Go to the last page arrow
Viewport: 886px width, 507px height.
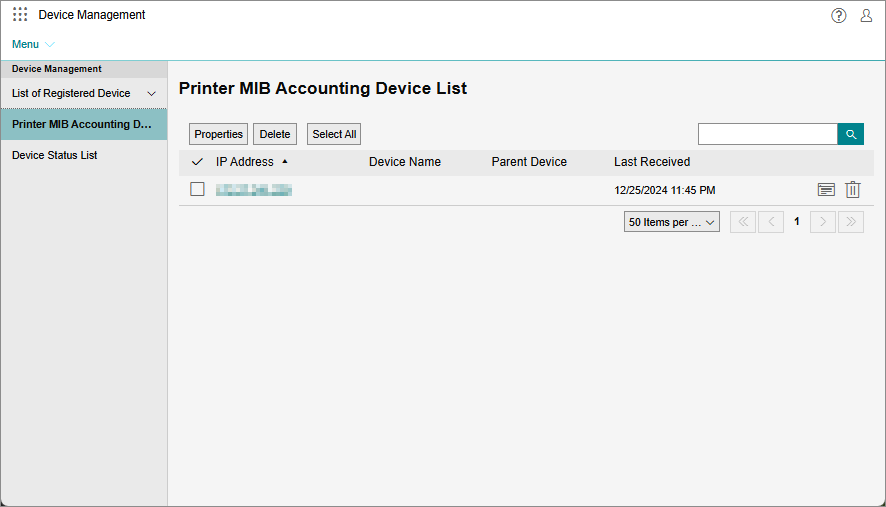(x=850, y=222)
